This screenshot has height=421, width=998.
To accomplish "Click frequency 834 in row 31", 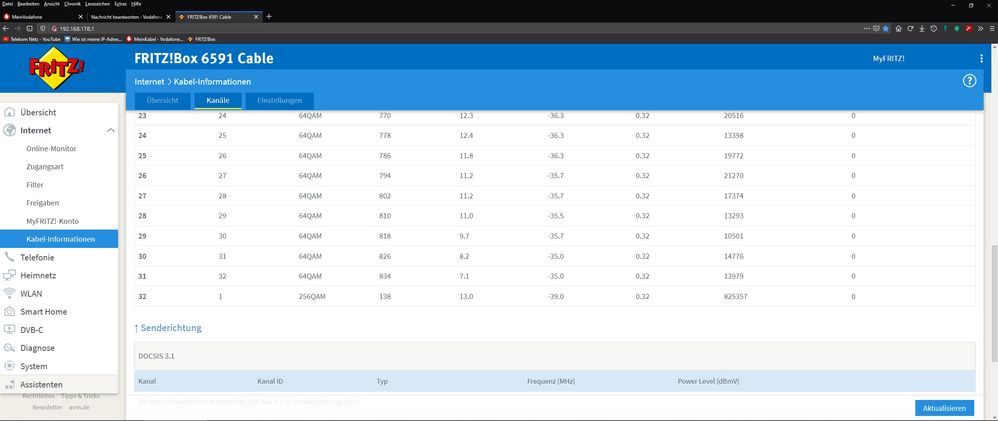I will 384,277.
